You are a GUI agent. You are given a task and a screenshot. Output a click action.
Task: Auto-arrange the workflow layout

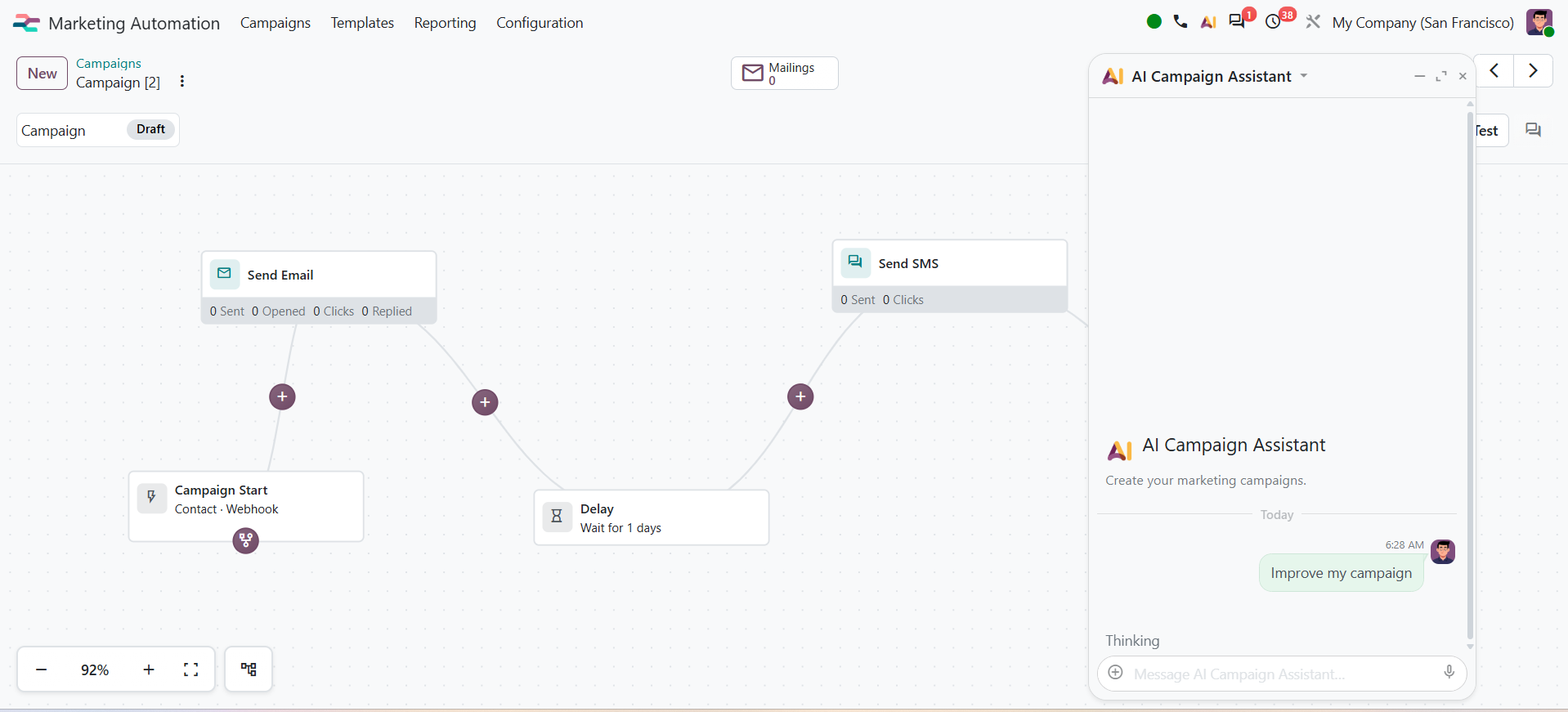click(249, 669)
